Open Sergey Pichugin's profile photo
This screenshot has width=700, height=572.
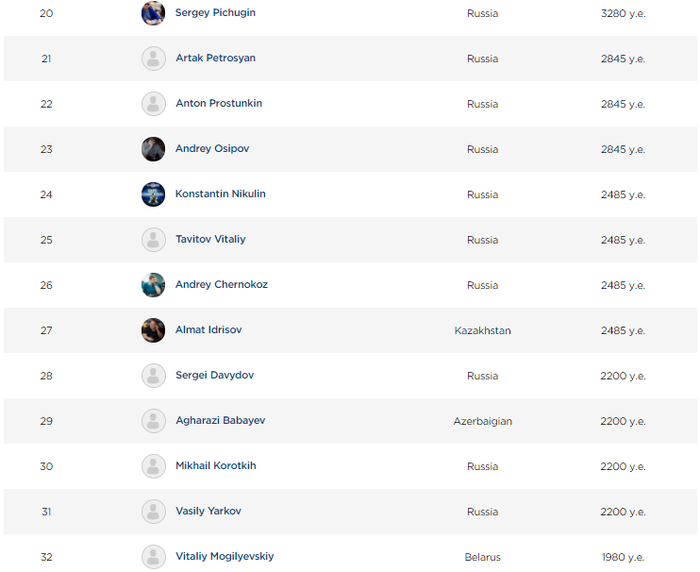153,13
